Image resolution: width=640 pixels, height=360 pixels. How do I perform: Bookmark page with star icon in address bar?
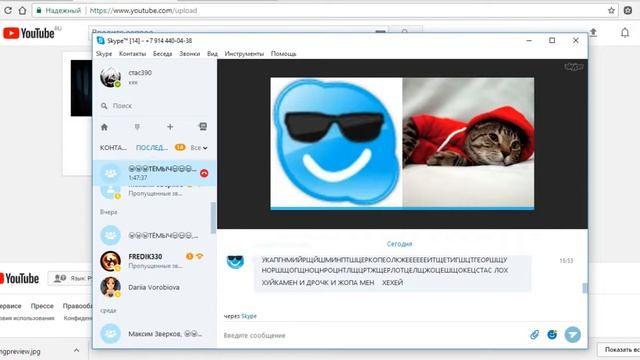point(611,11)
